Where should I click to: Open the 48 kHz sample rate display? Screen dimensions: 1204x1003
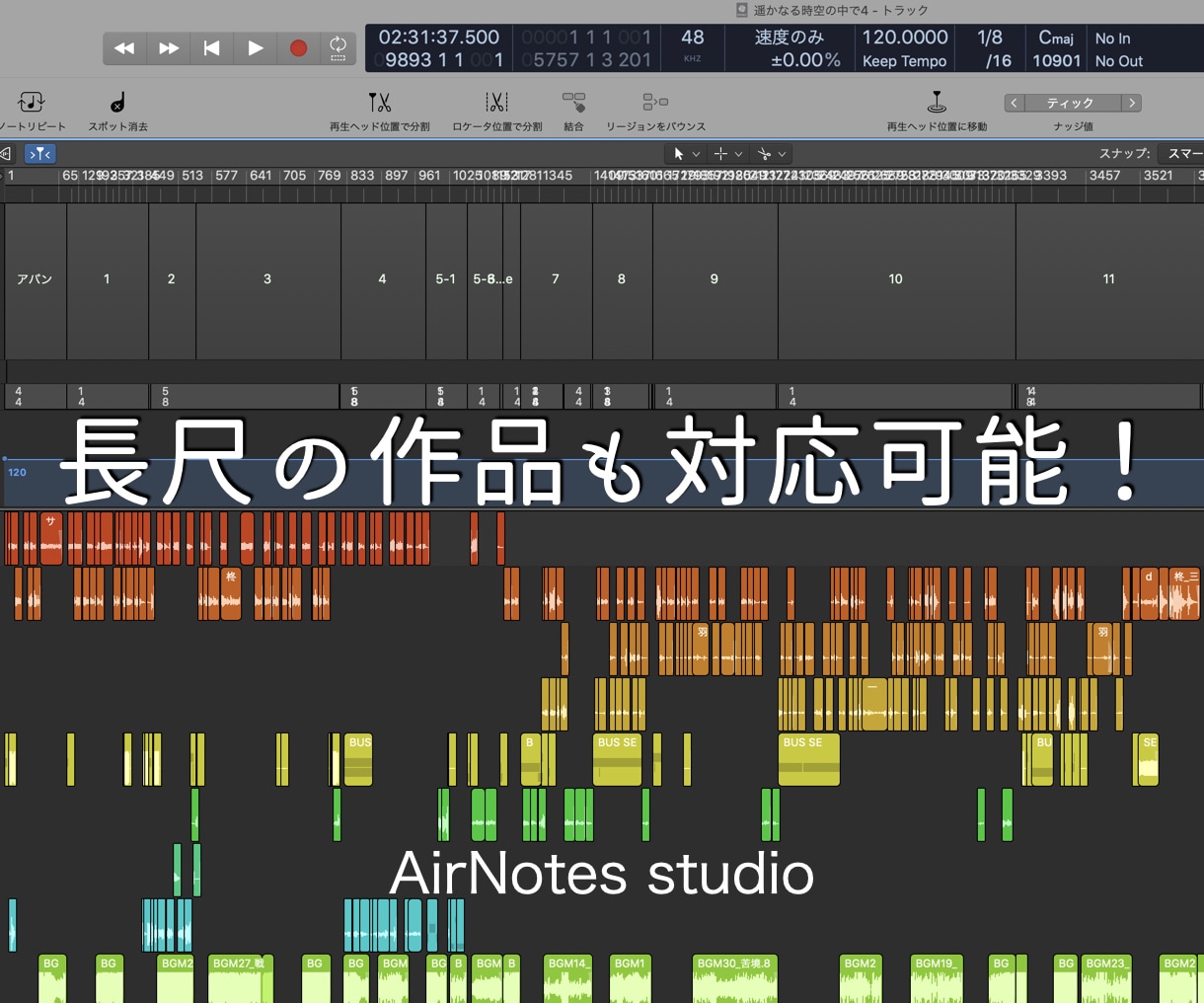693,45
